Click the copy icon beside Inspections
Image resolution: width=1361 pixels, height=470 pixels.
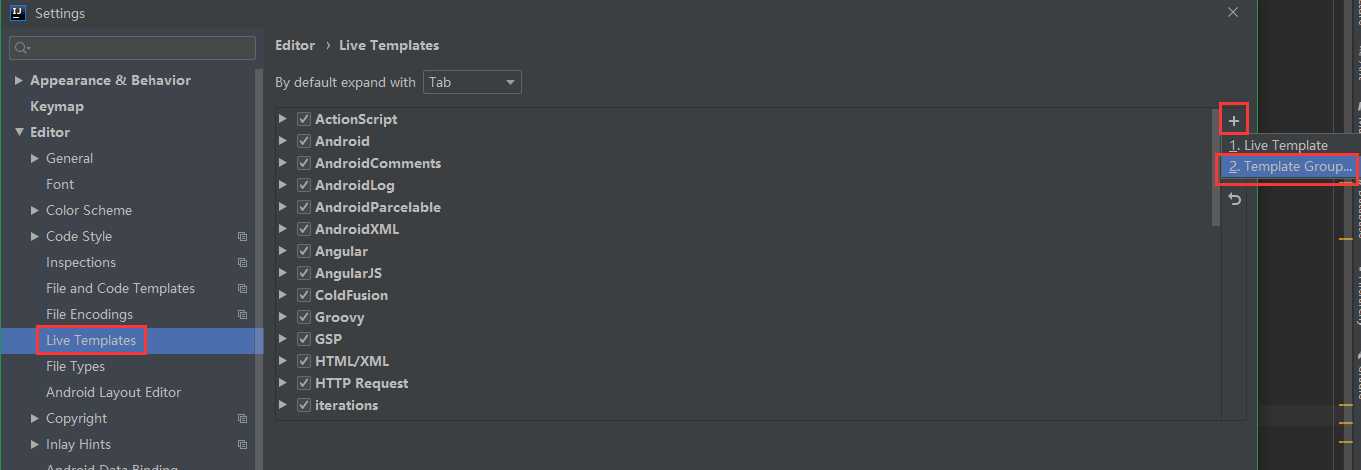242,263
